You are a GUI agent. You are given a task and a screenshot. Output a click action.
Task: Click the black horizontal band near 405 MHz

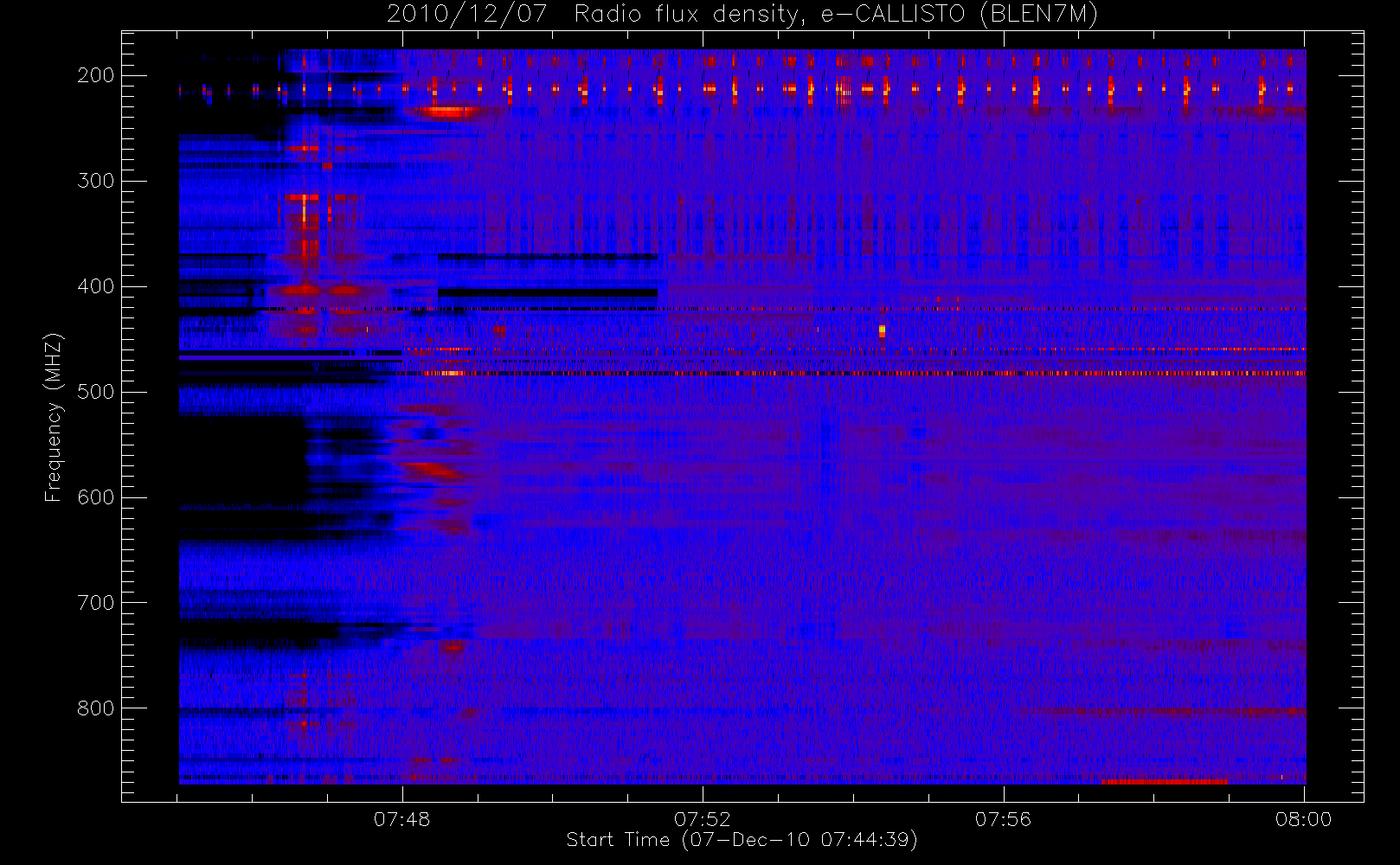(548, 292)
